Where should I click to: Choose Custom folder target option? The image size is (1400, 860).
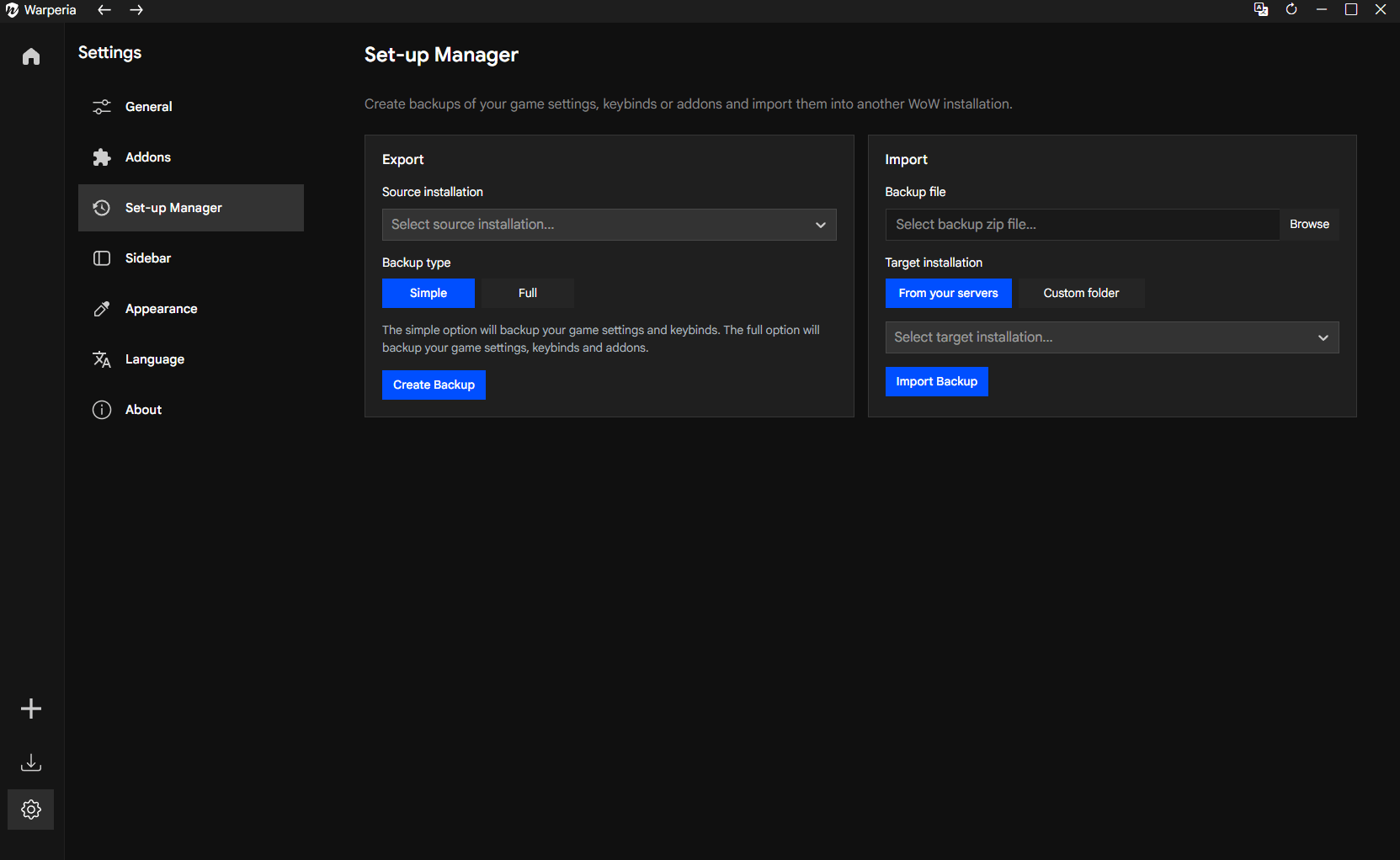(1081, 293)
